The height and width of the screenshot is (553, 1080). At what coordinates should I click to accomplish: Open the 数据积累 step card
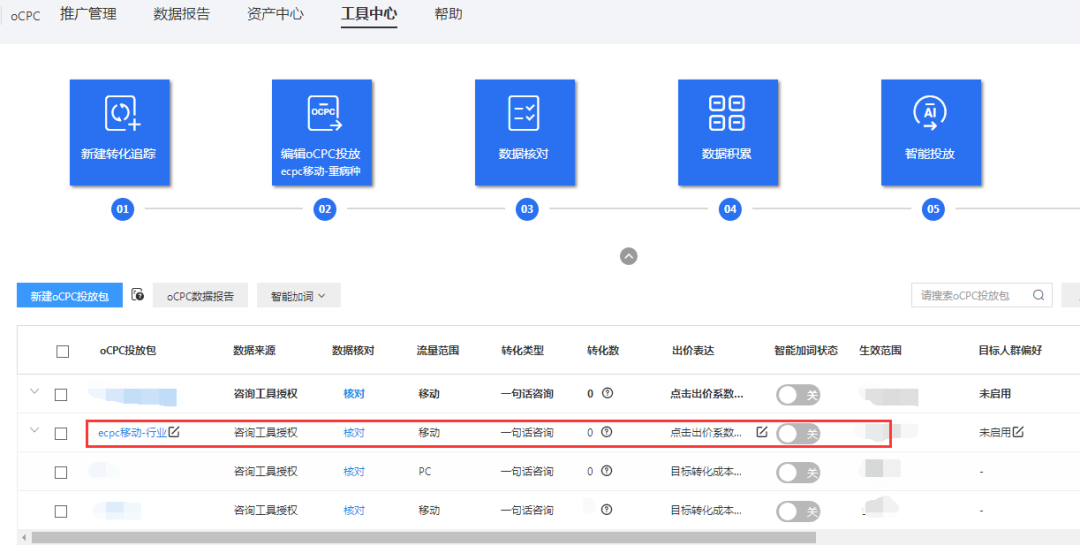tap(728, 132)
